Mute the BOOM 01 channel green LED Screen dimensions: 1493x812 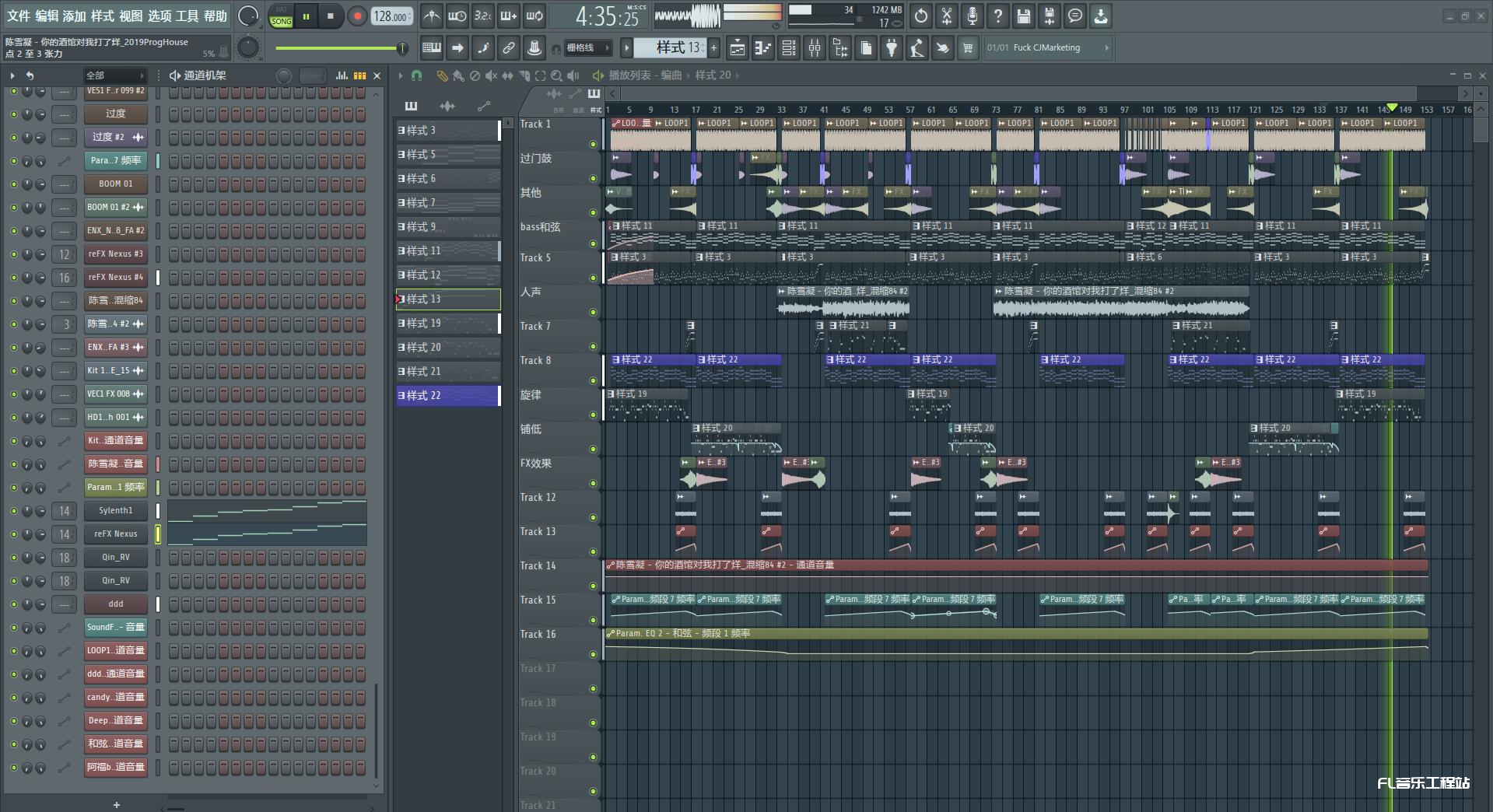(x=13, y=184)
